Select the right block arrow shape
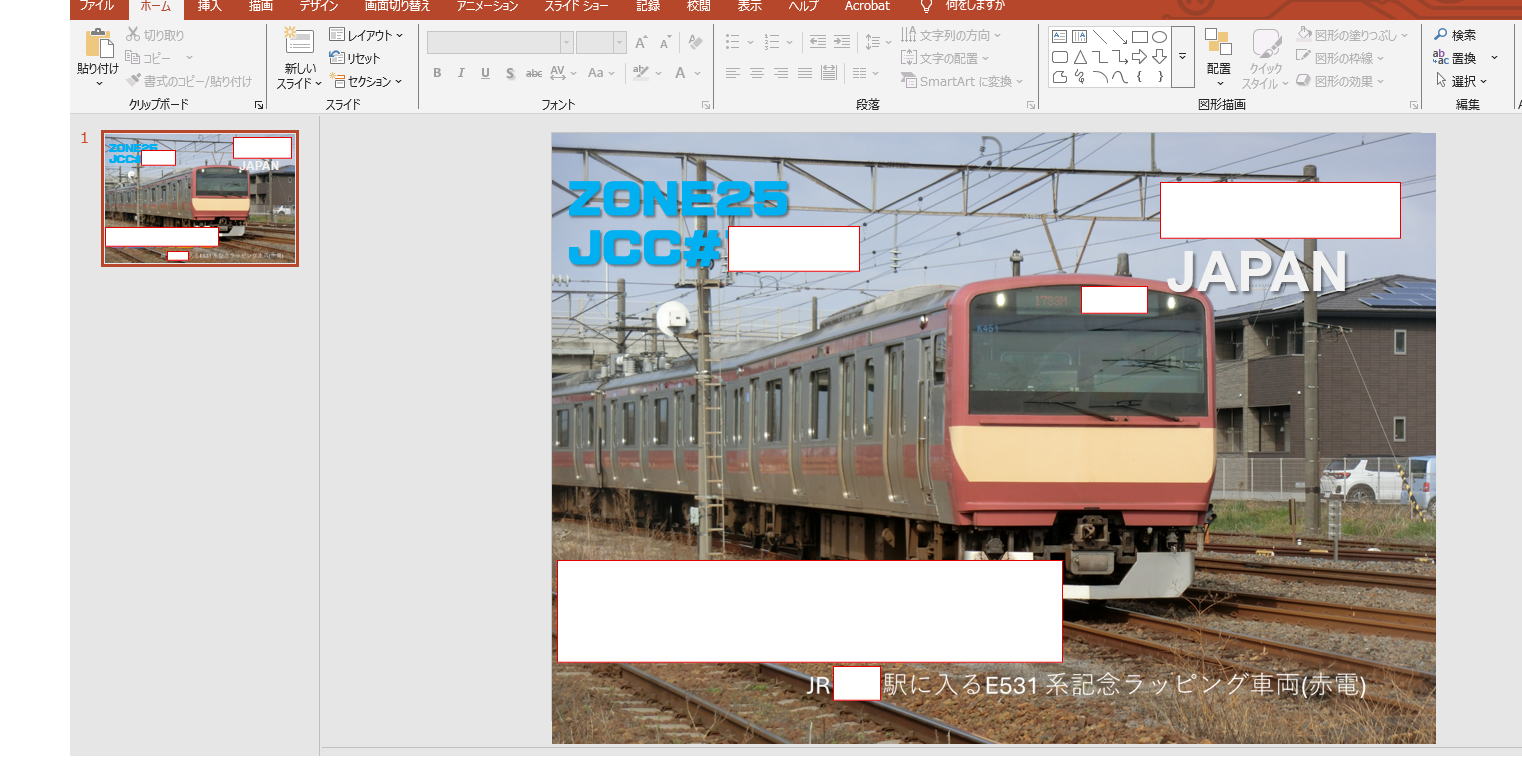The width and height of the screenshot is (1522, 772). point(1140,57)
